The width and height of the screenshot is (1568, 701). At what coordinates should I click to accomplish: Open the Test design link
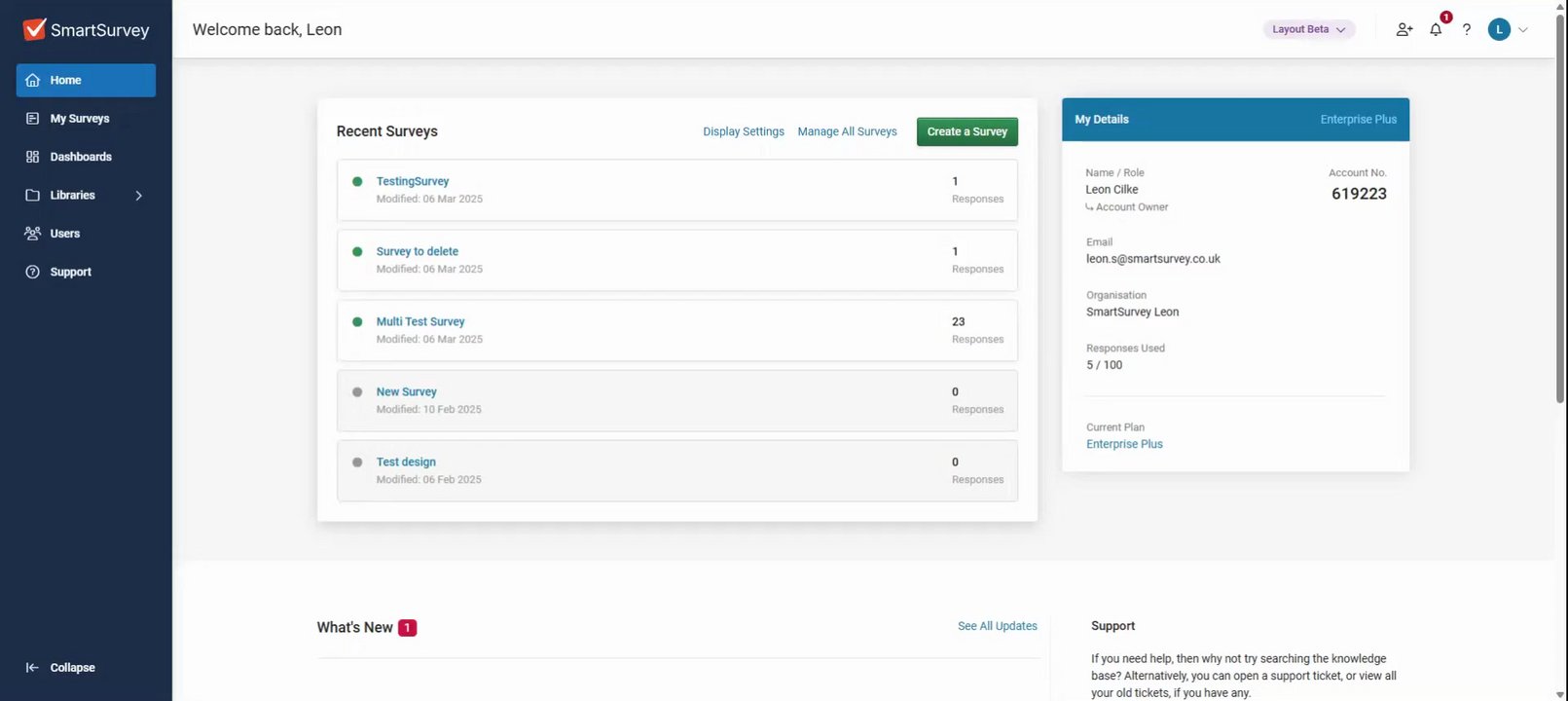(406, 461)
